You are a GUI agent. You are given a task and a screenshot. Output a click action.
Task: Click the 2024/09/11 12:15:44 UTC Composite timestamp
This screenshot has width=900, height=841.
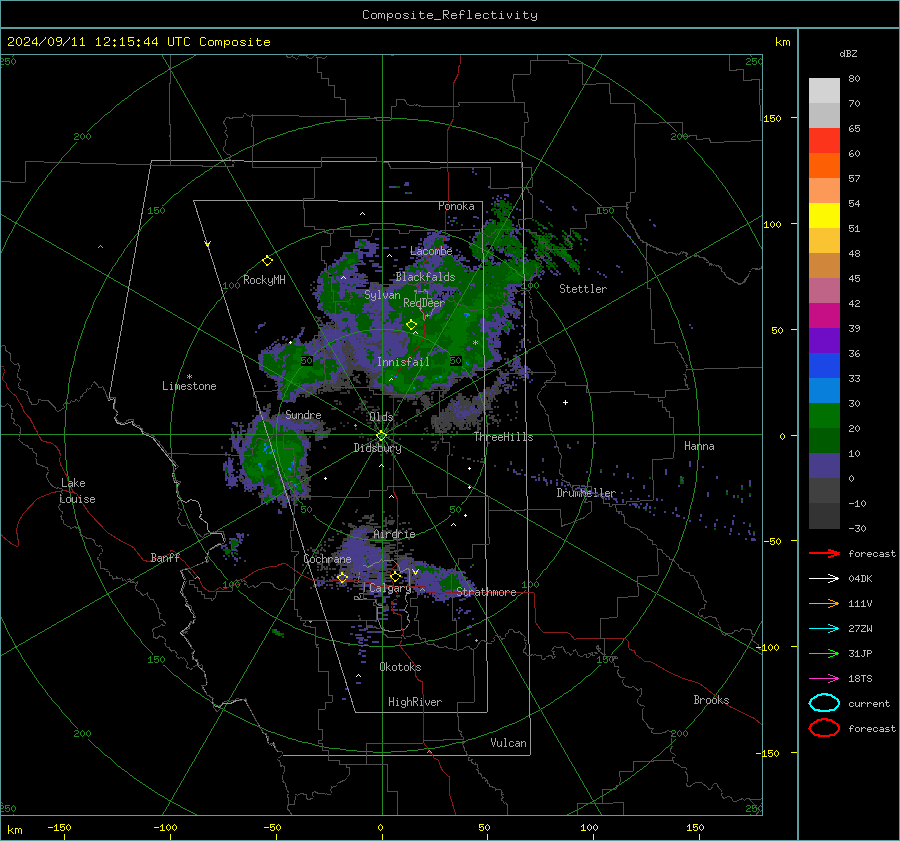(x=138, y=42)
